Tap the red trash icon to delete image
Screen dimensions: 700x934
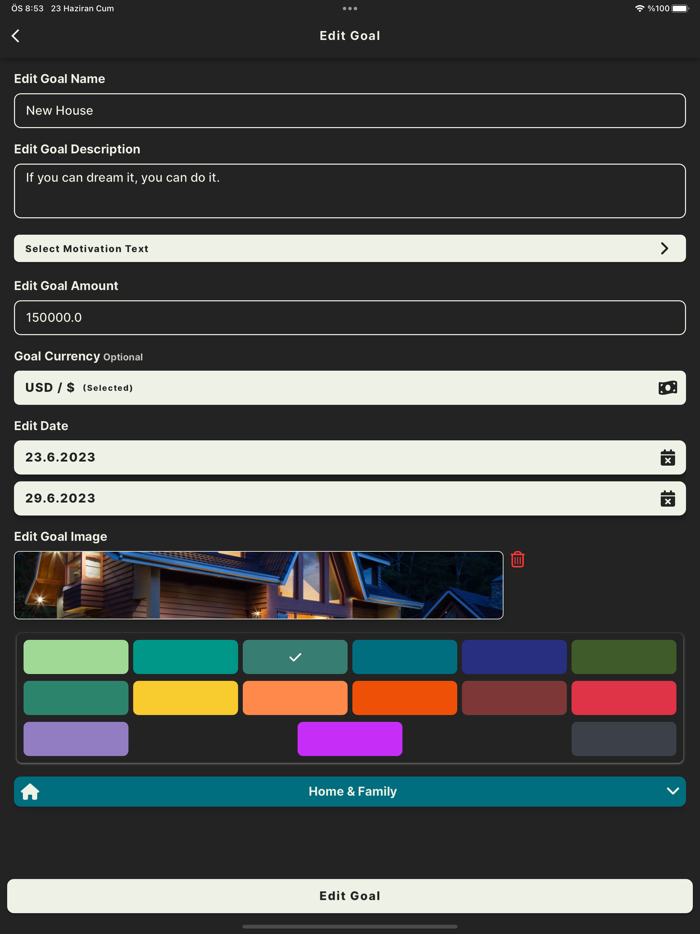(517, 559)
